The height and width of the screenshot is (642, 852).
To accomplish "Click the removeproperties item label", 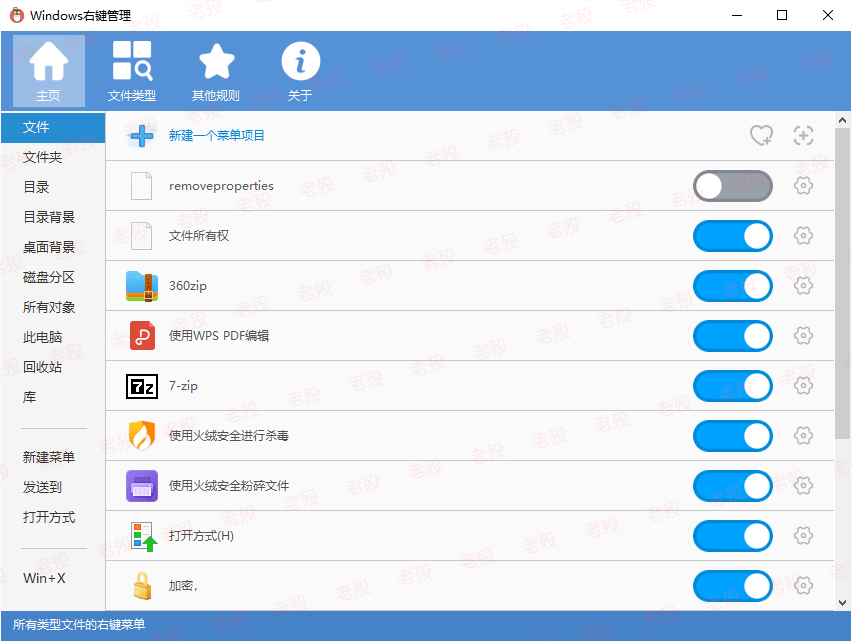I will pyautogui.click(x=221, y=186).
